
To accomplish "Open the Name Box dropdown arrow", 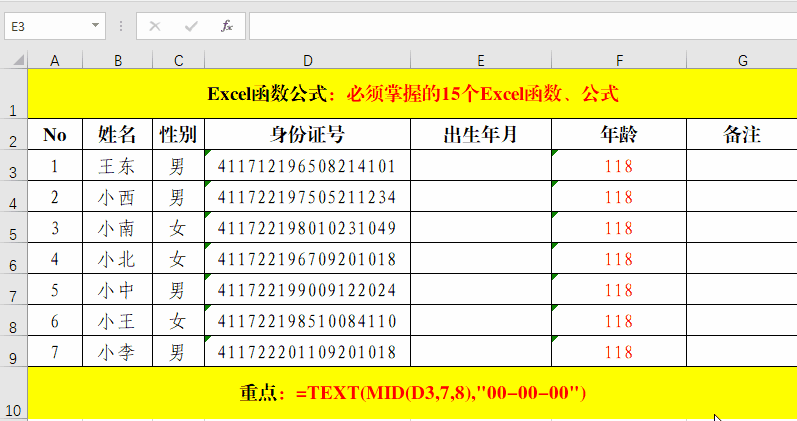I will [x=95, y=26].
